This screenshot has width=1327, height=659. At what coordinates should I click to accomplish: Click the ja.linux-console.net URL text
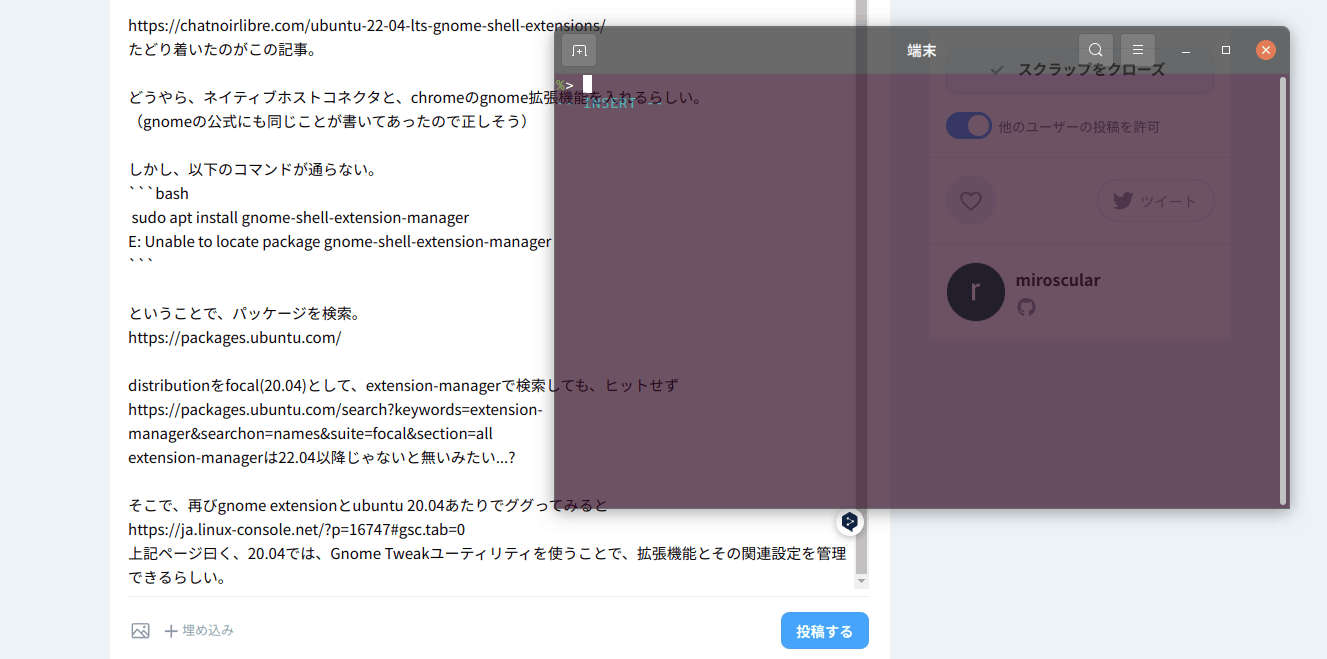296,529
